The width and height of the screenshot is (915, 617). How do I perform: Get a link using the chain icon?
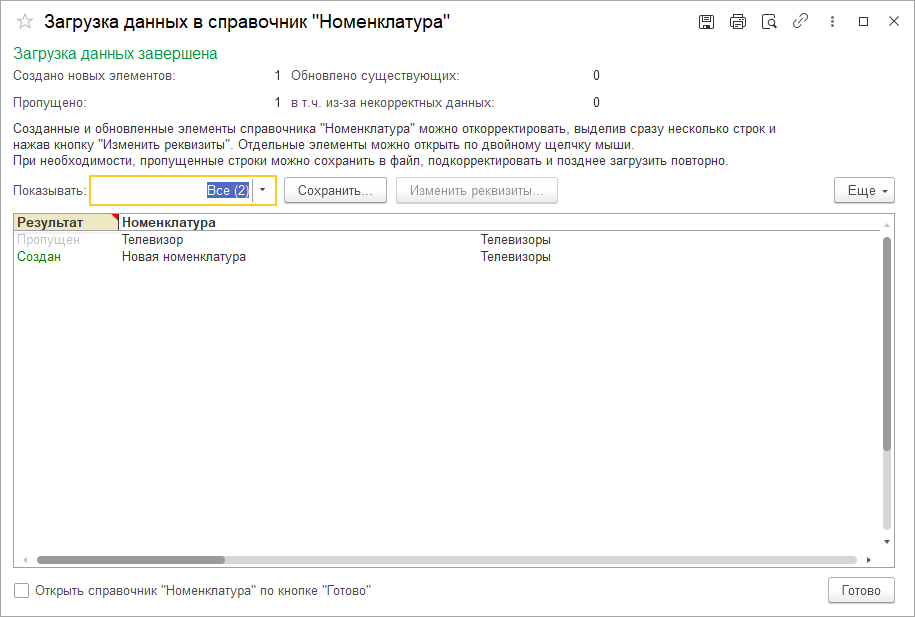pos(799,22)
